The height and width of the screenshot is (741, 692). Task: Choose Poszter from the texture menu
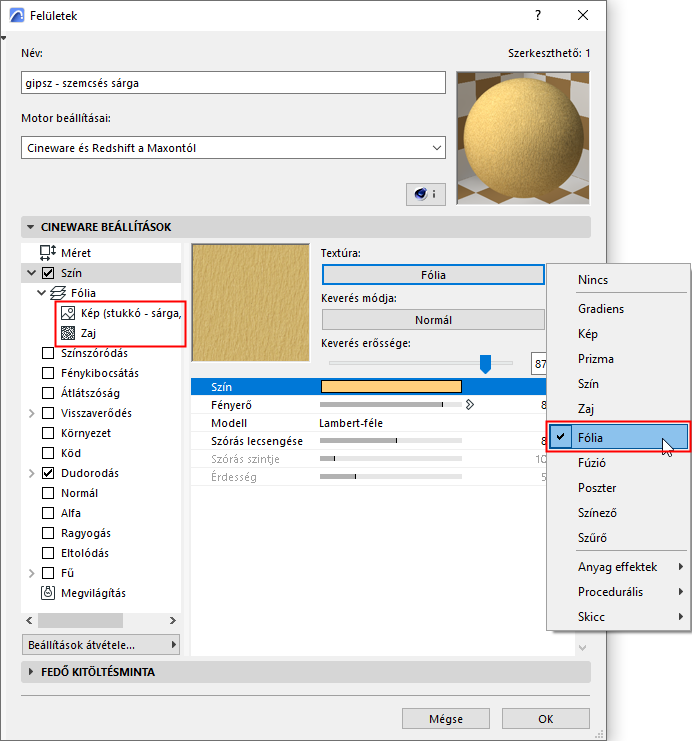coord(618,488)
